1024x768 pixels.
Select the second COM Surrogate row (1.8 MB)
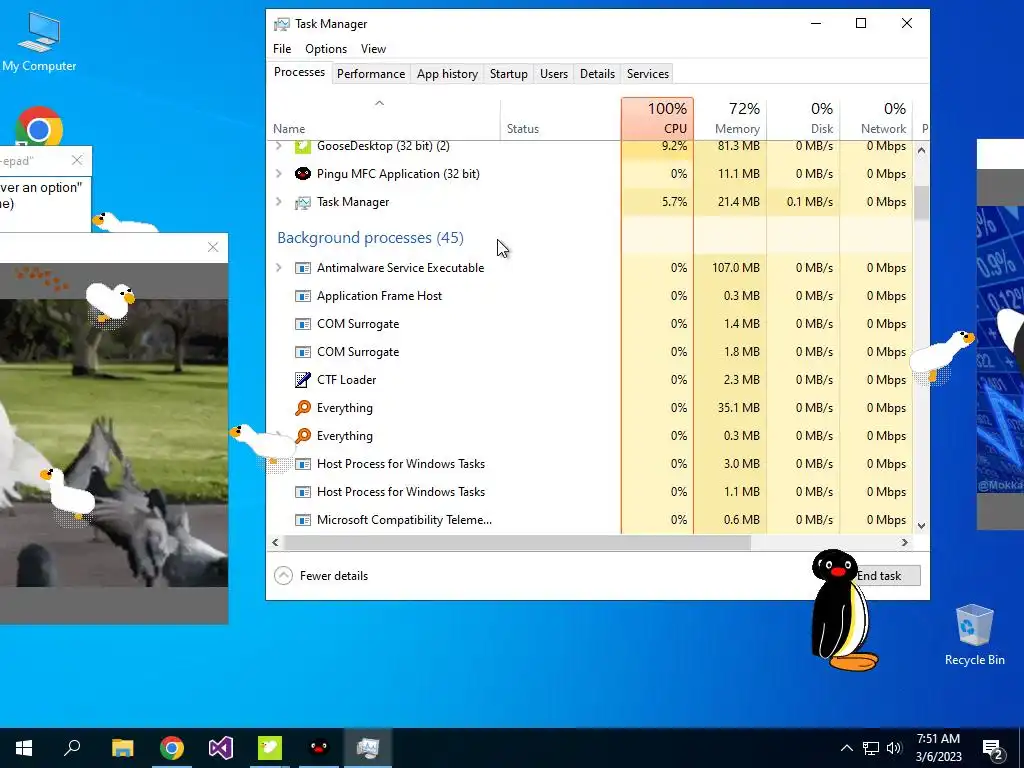tap(590, 351)
